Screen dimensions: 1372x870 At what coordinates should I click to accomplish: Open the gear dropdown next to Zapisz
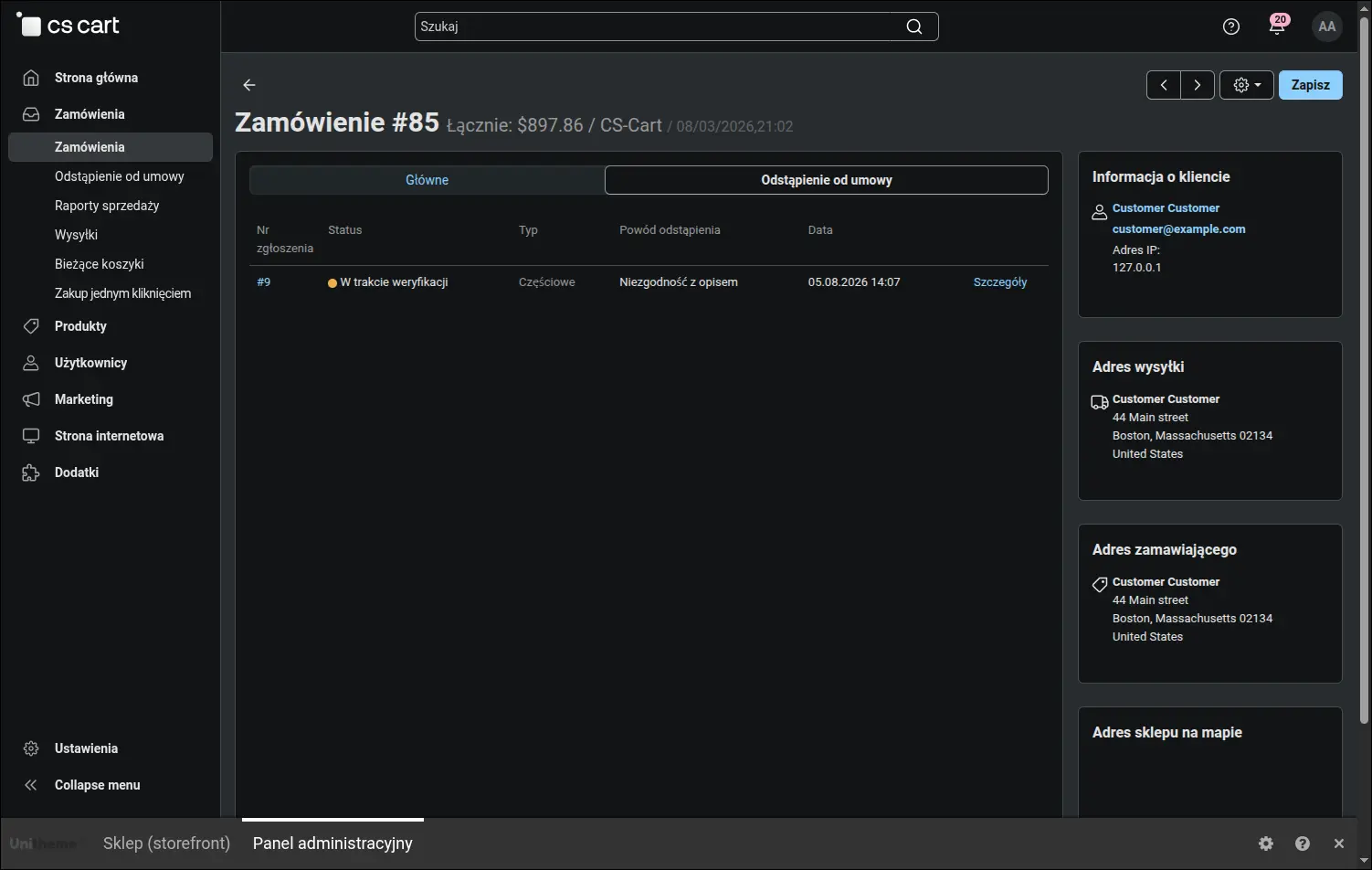[1247, 85]
